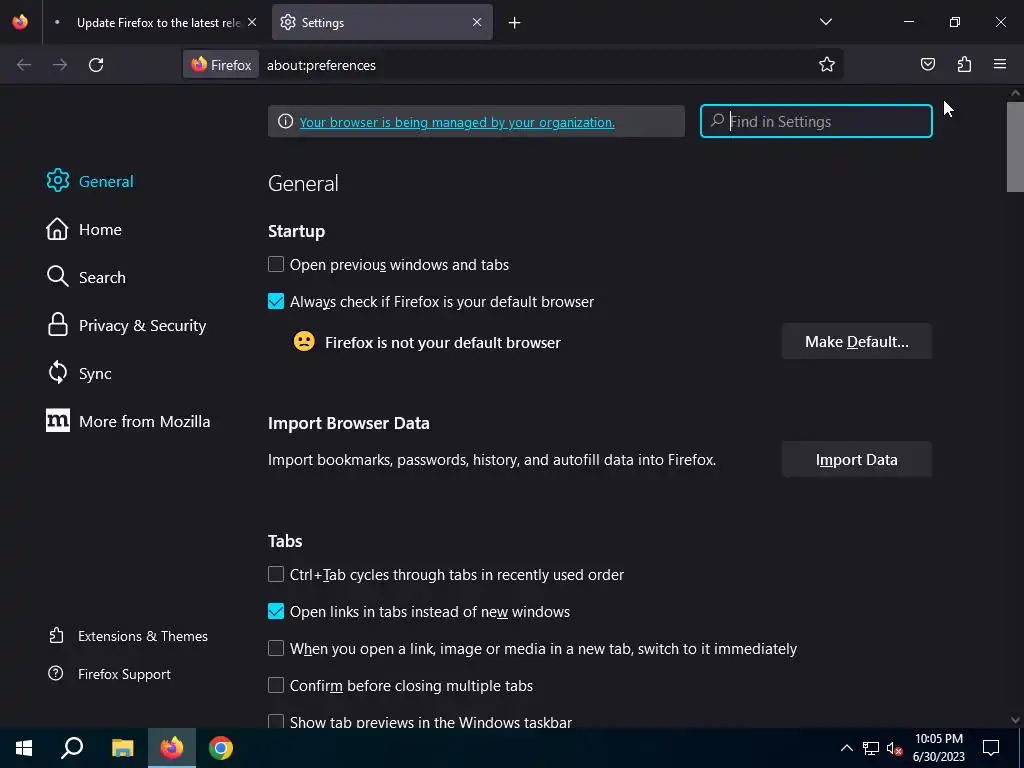This screenshot has height=768, width=1024.
Task: Open the Firefox application hamburger menu
Action: 1000,64
